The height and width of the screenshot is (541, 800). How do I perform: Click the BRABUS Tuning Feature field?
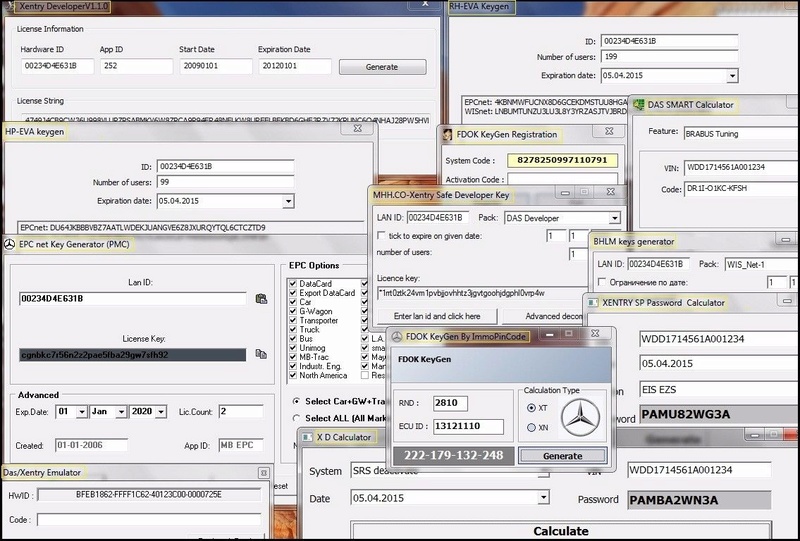[741, 134]
